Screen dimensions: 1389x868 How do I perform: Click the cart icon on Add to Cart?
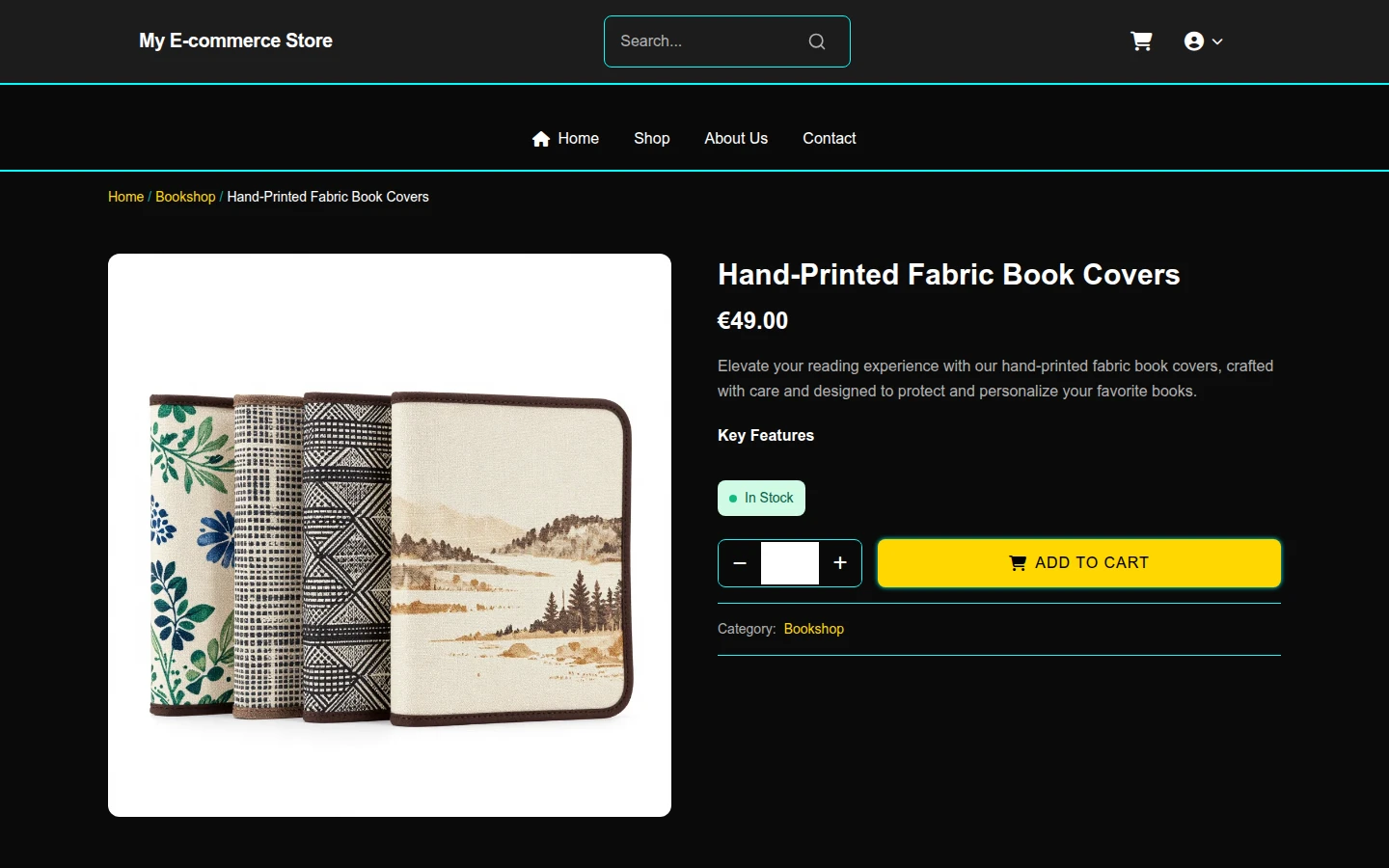pyautogui.click(x=1018, y=563)
